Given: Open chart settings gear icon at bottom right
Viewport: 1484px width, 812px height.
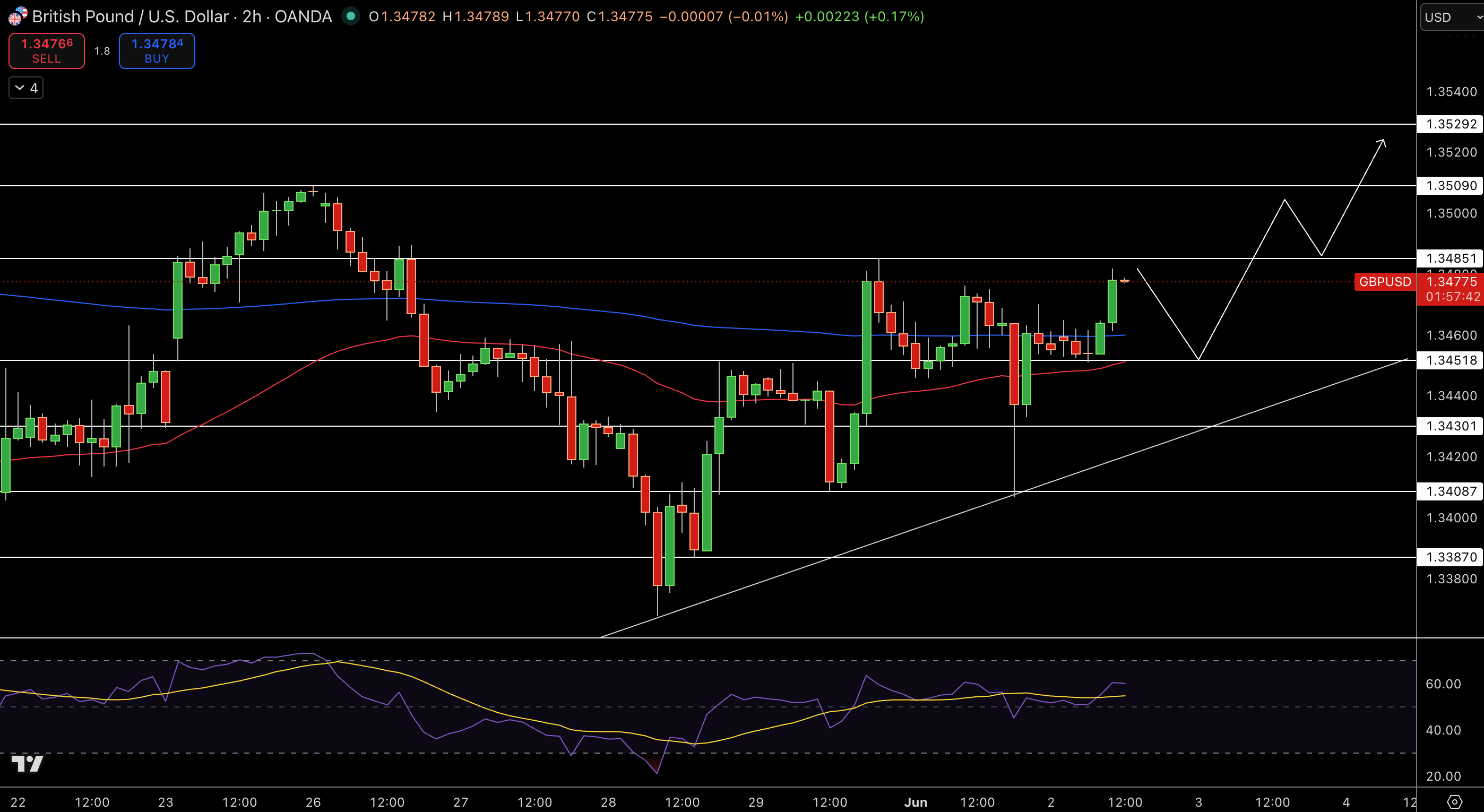Looking at the screenshot, I should (1455, 801).
